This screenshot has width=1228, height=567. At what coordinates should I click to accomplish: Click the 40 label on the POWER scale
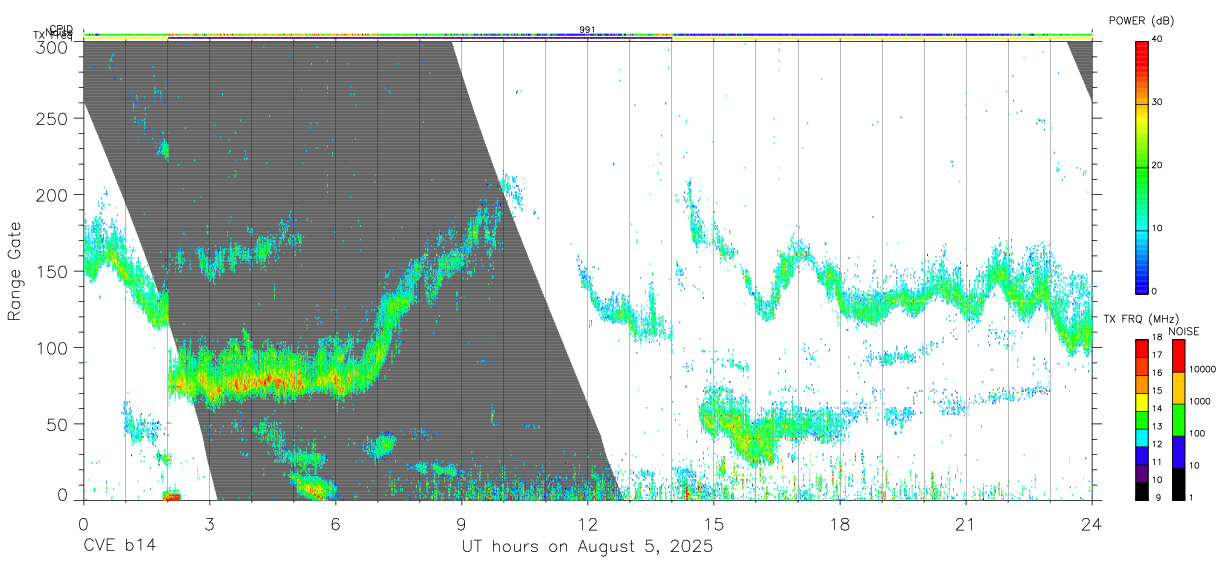point(1158,39)
